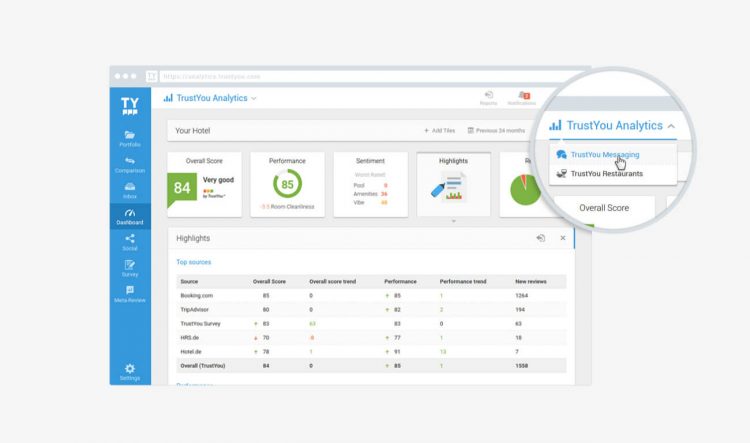The width and height of the screenshot is (750, 443).
Task: Click the HRS.de row name
Action: pyautogui.click(x=189, y=337)
